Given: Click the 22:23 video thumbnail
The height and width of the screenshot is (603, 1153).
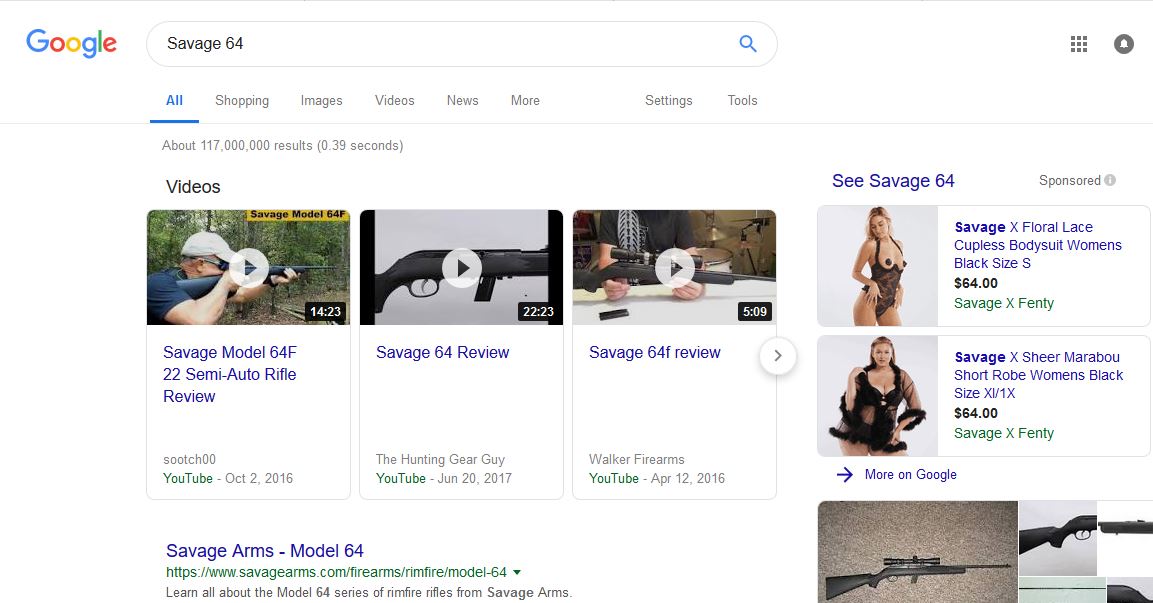Looking at the screenshot, I should click(x=461, y=268).
